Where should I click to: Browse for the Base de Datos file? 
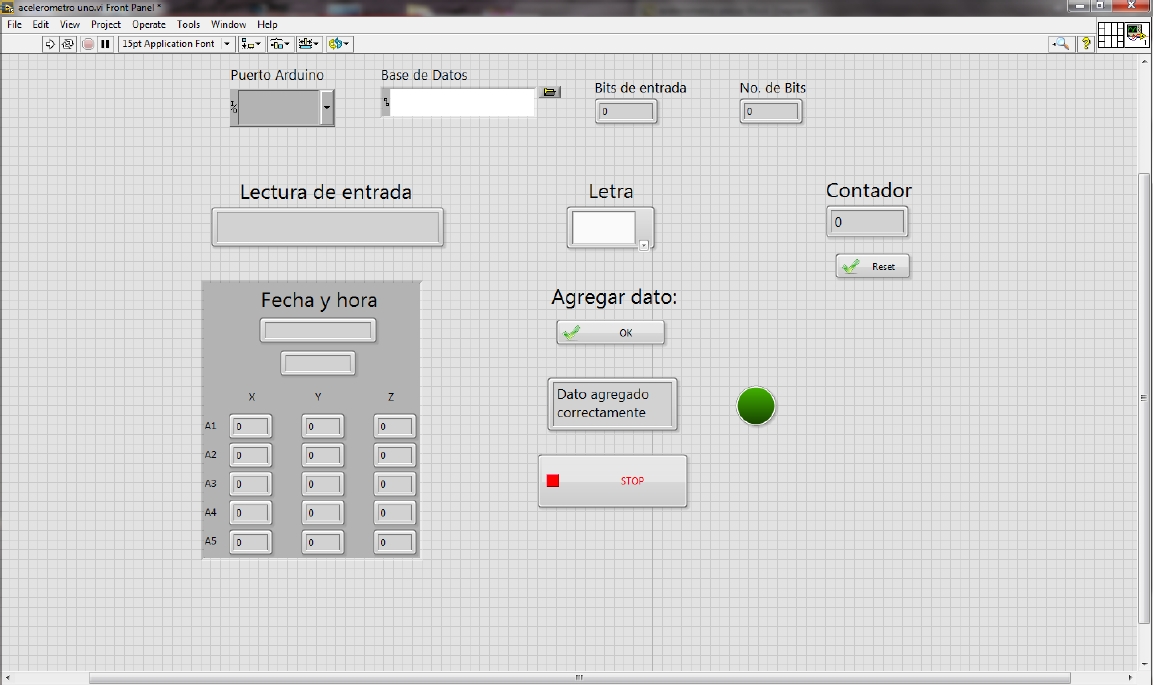[550, 92]
